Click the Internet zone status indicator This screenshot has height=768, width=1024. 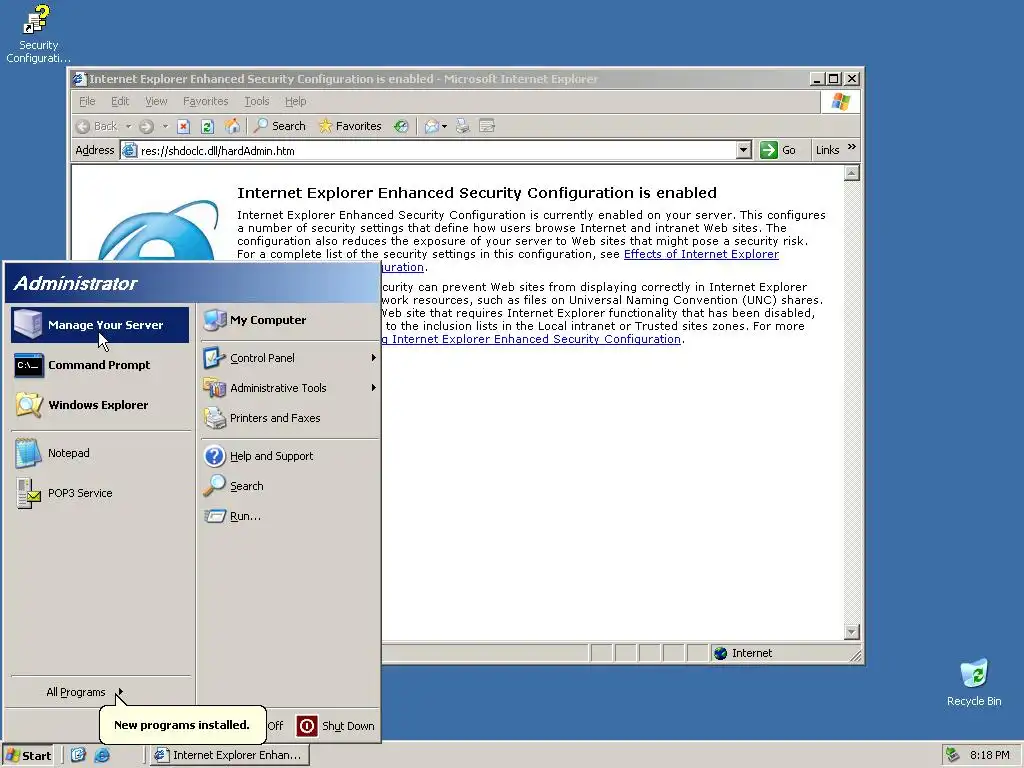tap(743, 653)
